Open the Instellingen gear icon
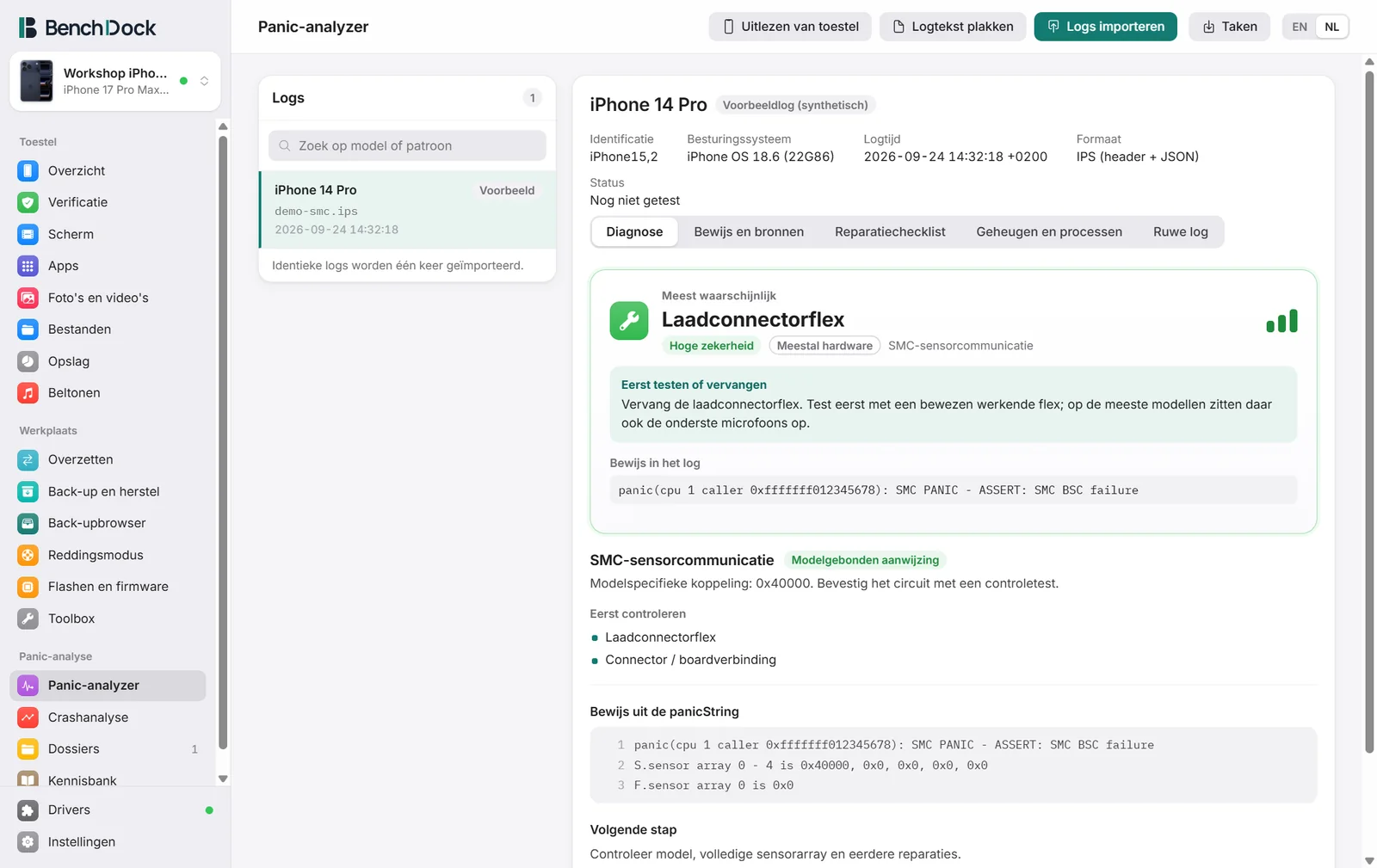This screenshot has height=868, width=1377. click(28, 842)
